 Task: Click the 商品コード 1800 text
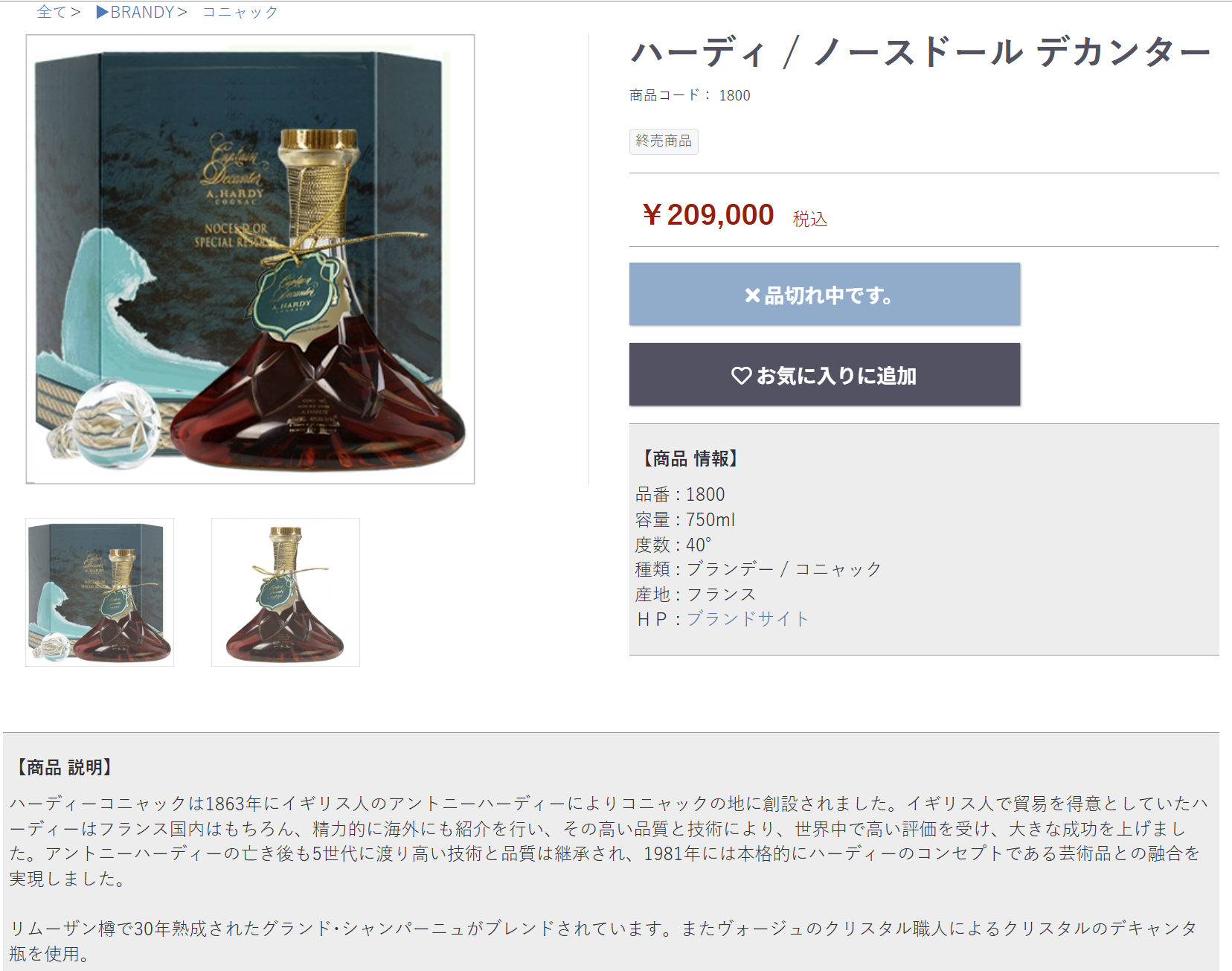690,95
